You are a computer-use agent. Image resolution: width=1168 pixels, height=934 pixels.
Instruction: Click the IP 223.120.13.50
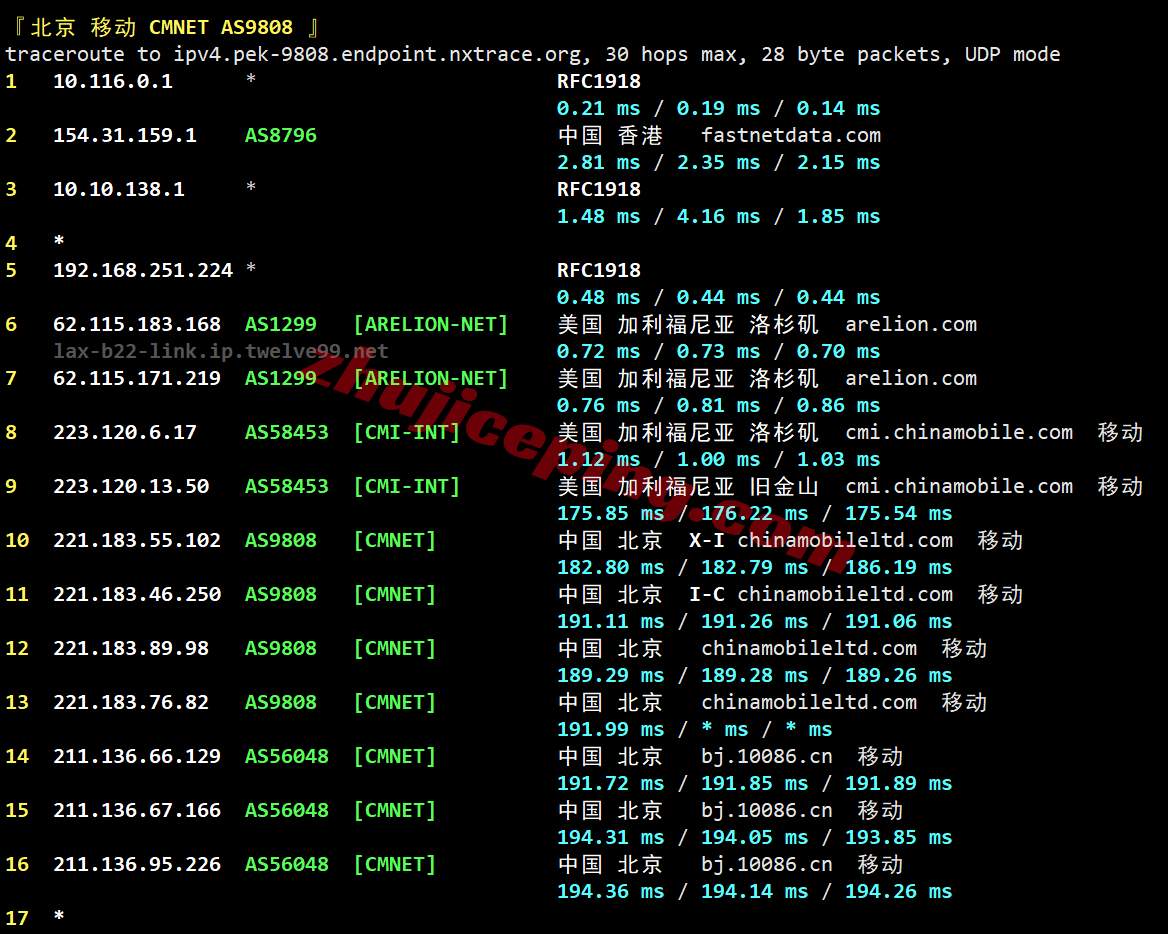tap(131, 486)
